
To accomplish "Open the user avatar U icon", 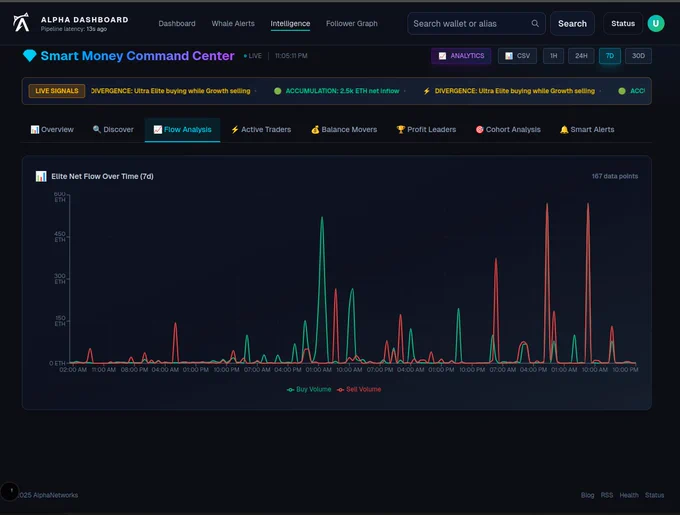I will pyautogui.click(x=655, y=24).
